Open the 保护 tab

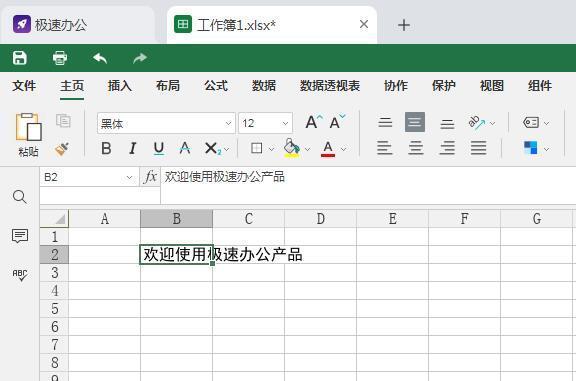(444, 86)
